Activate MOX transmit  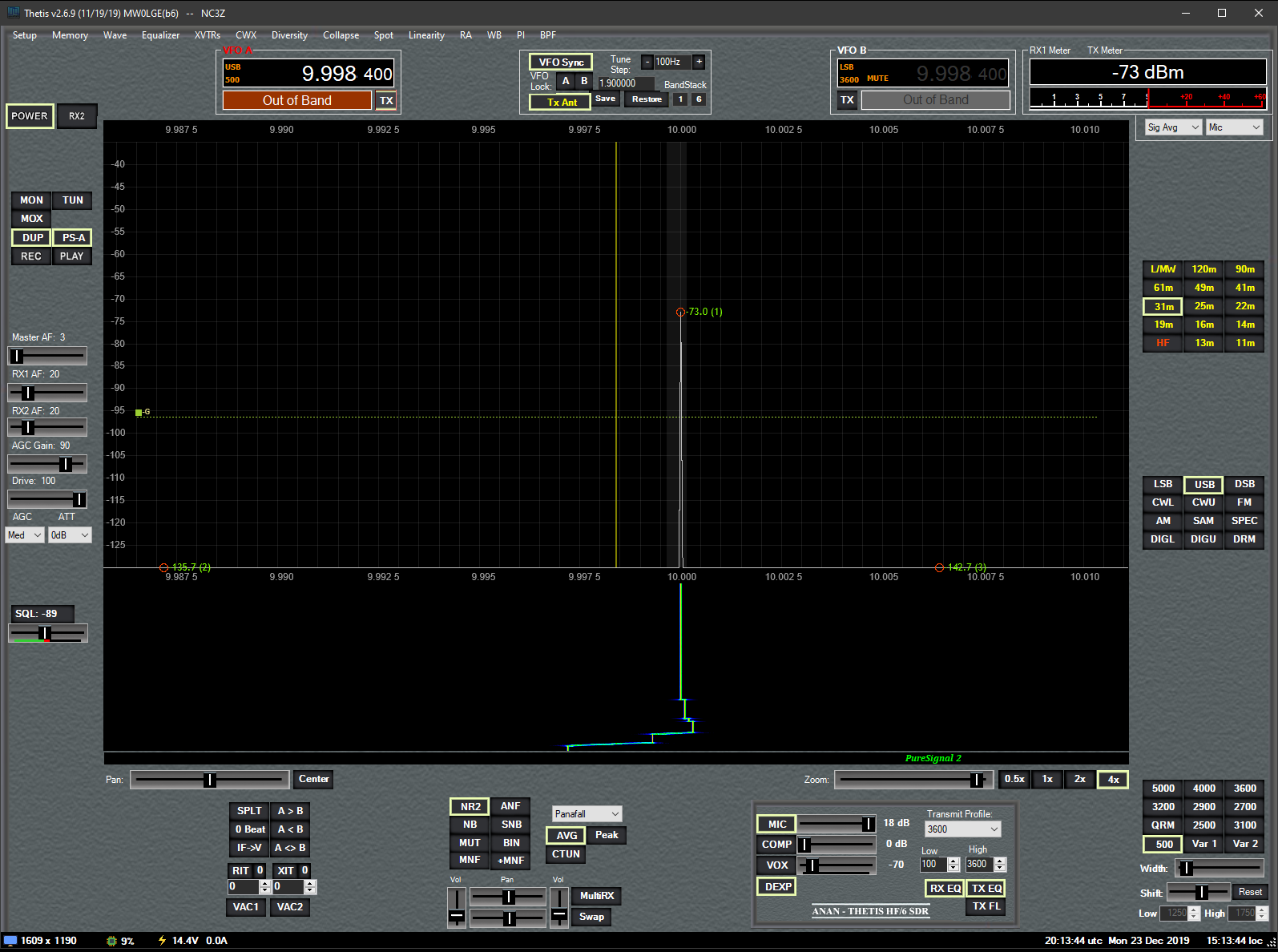coord(31,219)
